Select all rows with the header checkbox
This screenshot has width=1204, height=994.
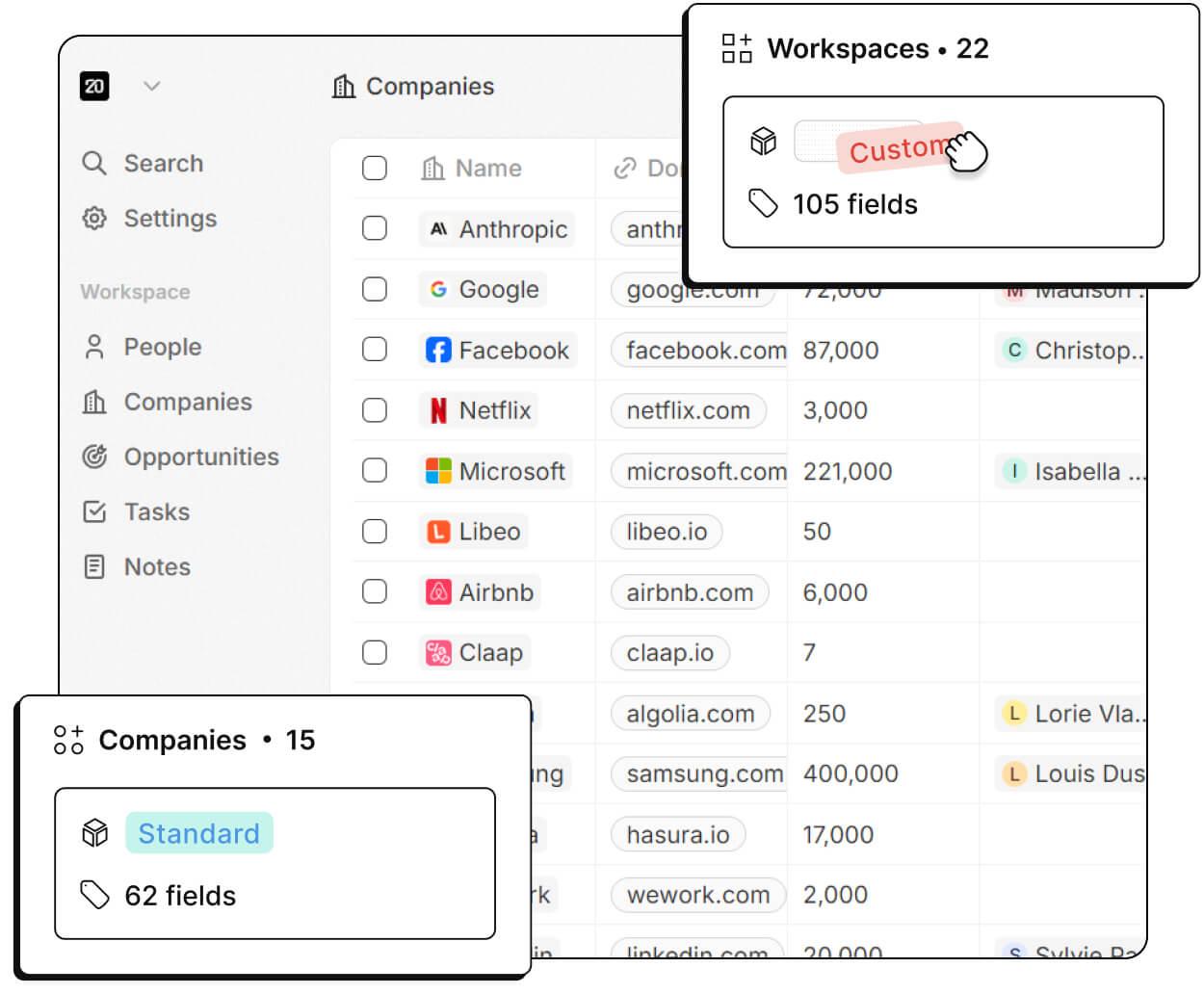click(x=375, y=168)
